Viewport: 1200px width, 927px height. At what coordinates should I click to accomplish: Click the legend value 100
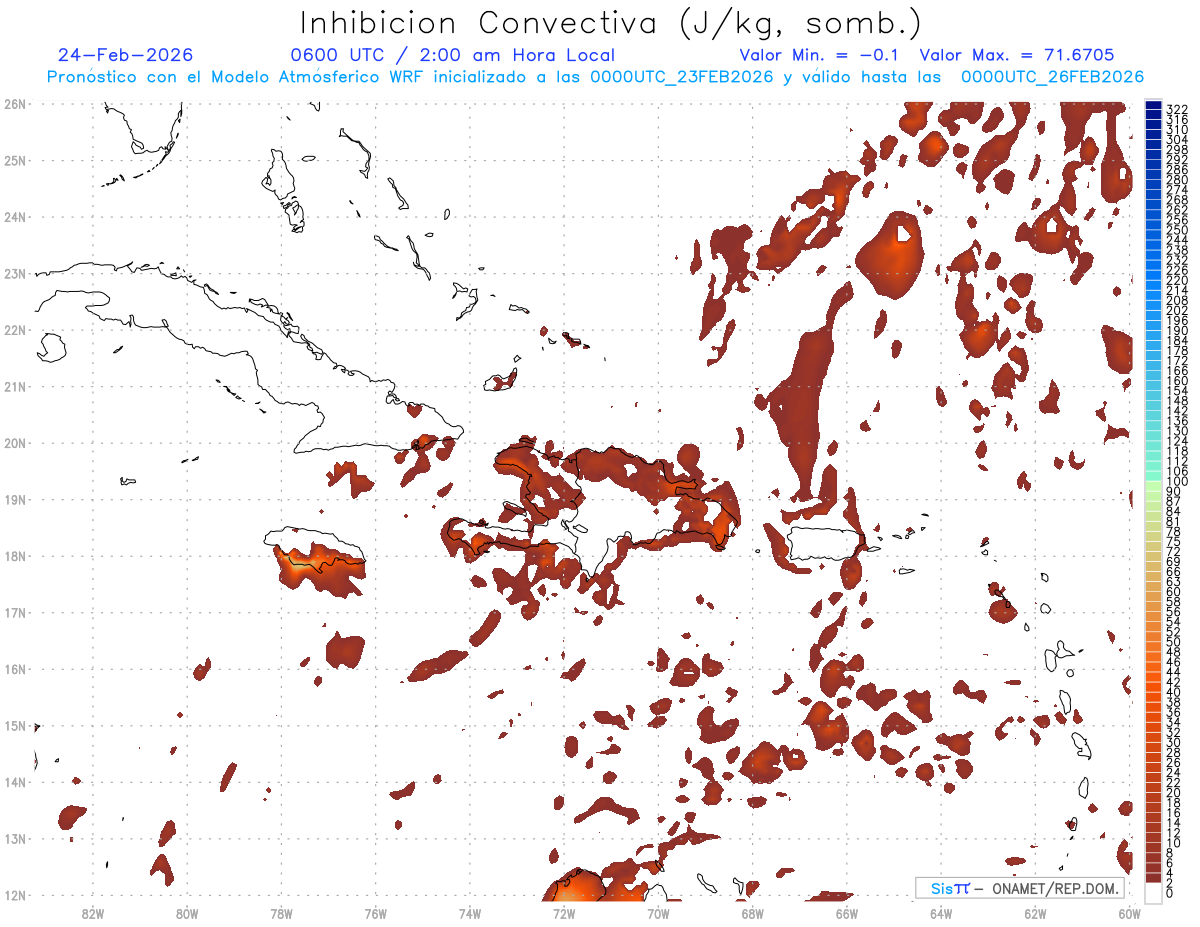[x=1177, y=481]
